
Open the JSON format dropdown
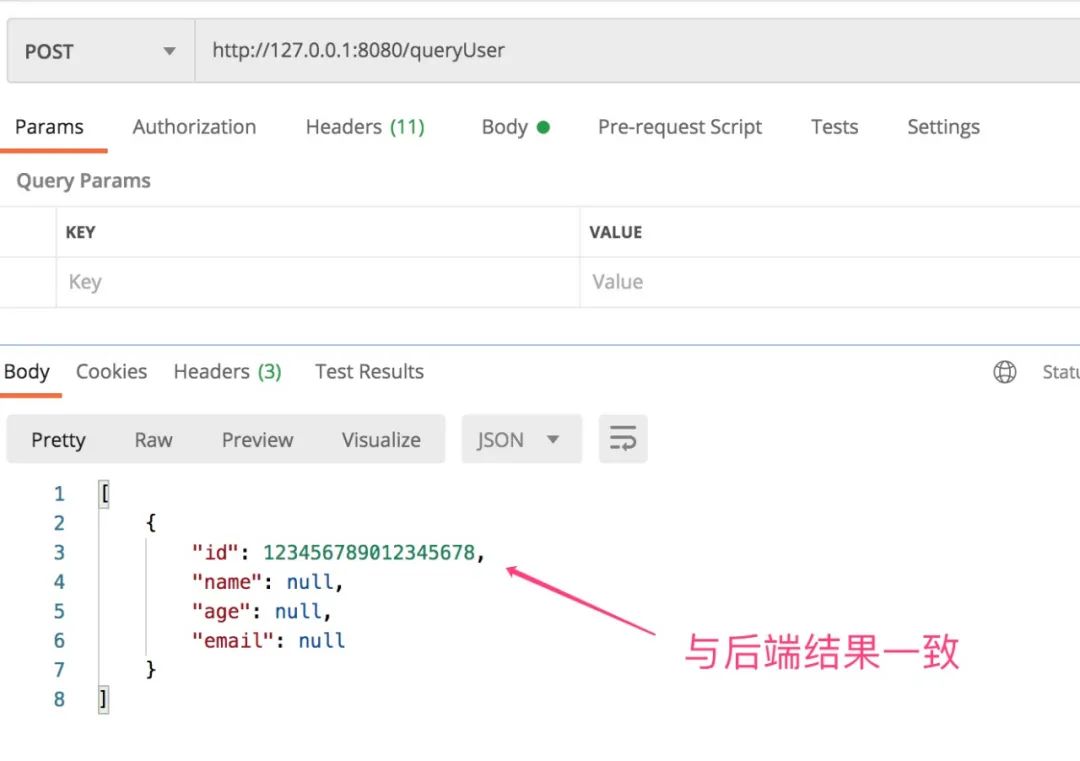tap(520, 439)
